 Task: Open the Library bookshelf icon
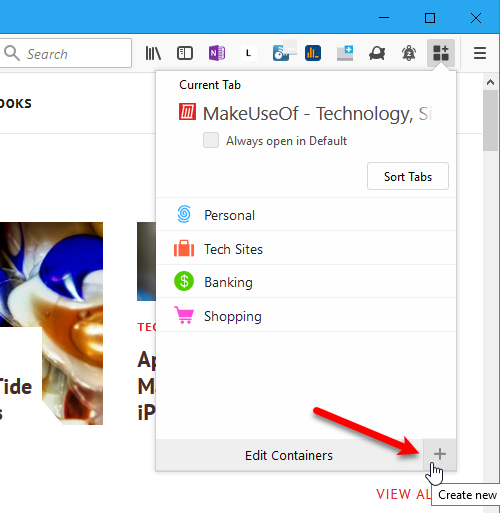click(x=153, y=53)
